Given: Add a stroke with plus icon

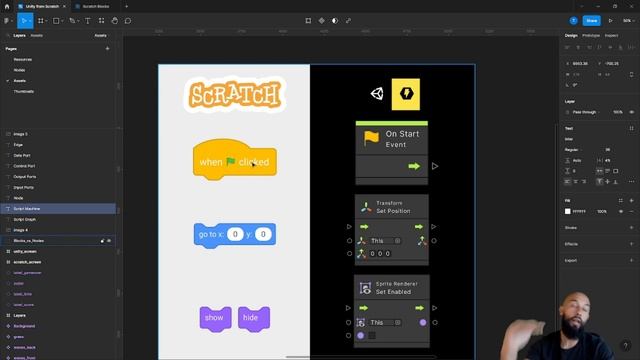Looking at the screenshot, I should tap(631, 228).
